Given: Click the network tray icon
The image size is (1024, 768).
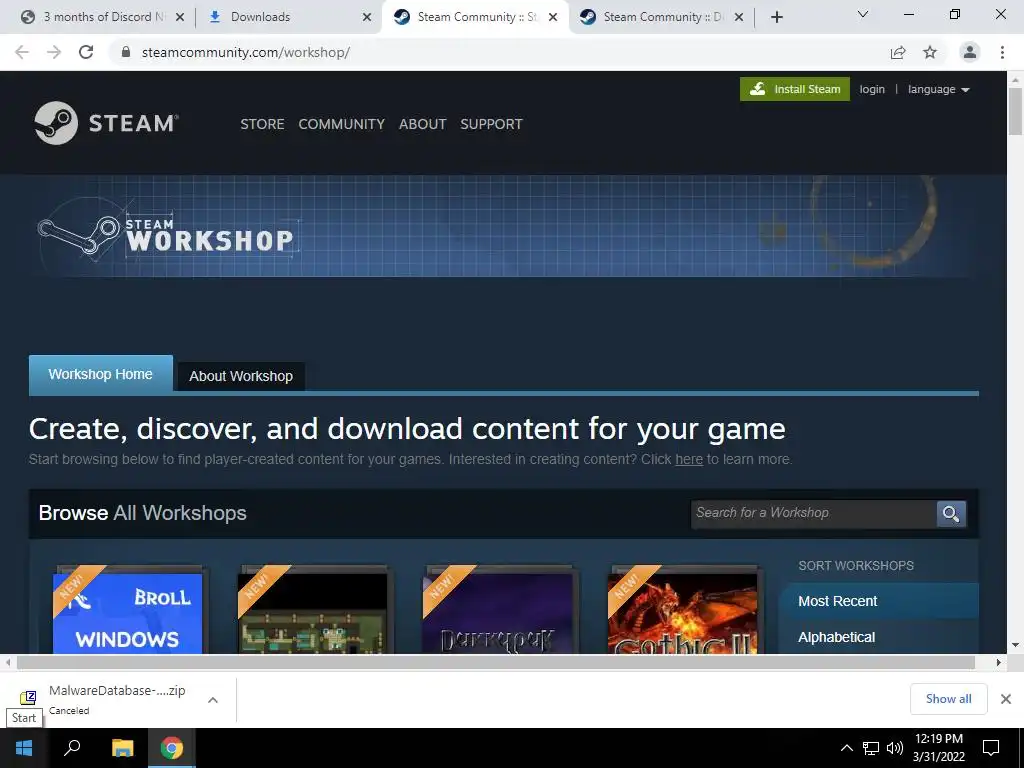Looking at the screenshot, I should (x=871, y=748).
